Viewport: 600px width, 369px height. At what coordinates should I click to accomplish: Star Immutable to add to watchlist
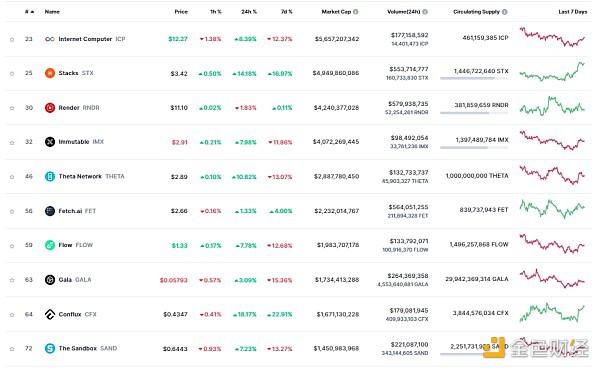[12, 142]
